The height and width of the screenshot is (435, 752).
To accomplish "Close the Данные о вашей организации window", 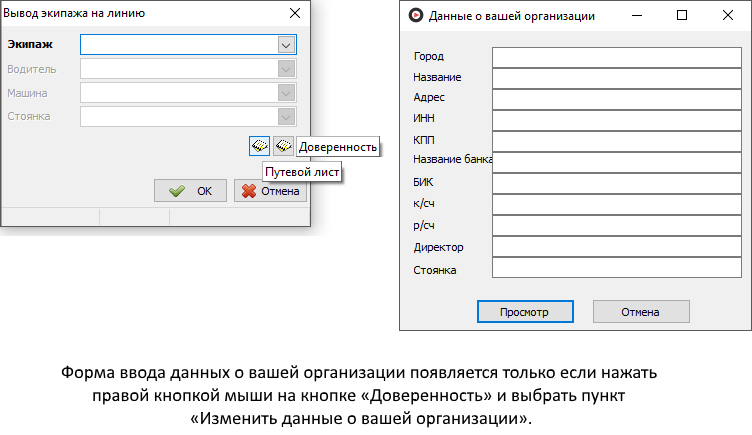I will pos(727,15).
